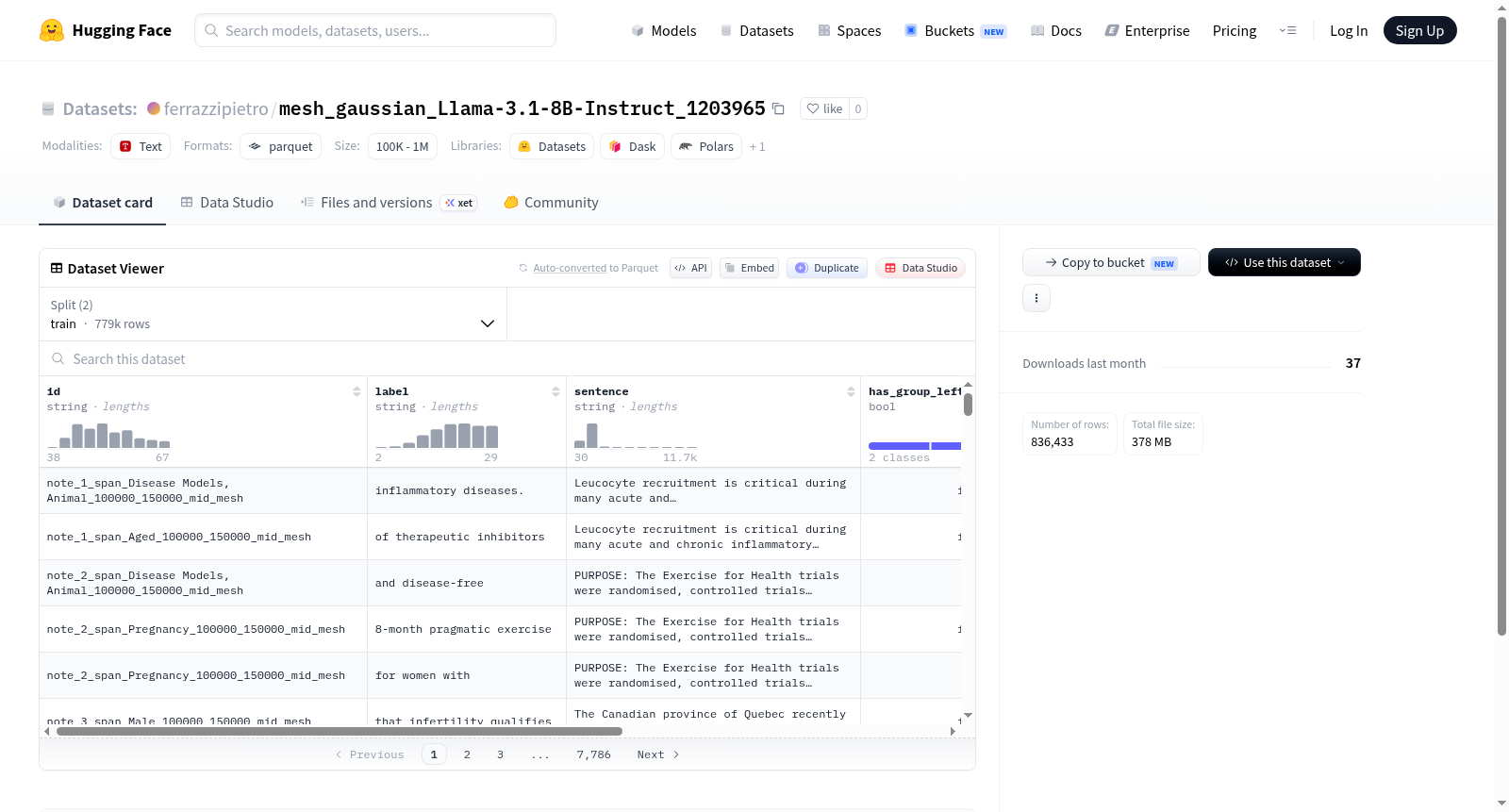1509x812 pixels.
Task: Select the 100K - 1M size tag
Action: pyautogui.click(x=402, y=146)
